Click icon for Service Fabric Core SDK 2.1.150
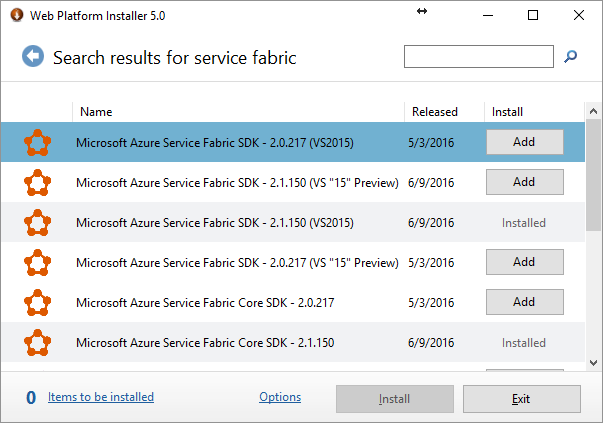The image size is (603, 423). click(x=37, y=343)
